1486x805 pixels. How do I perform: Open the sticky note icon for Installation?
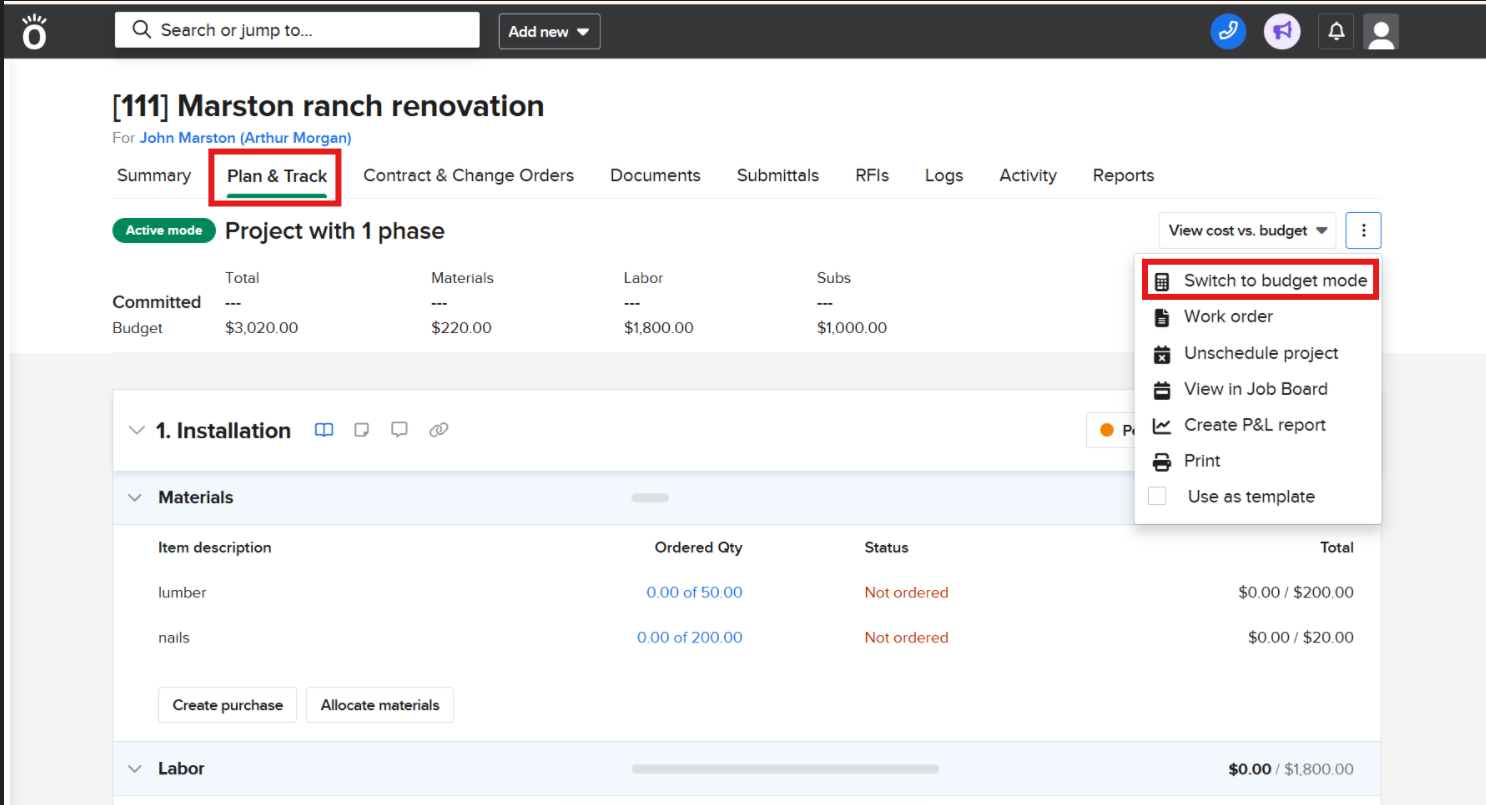(362, 430)
